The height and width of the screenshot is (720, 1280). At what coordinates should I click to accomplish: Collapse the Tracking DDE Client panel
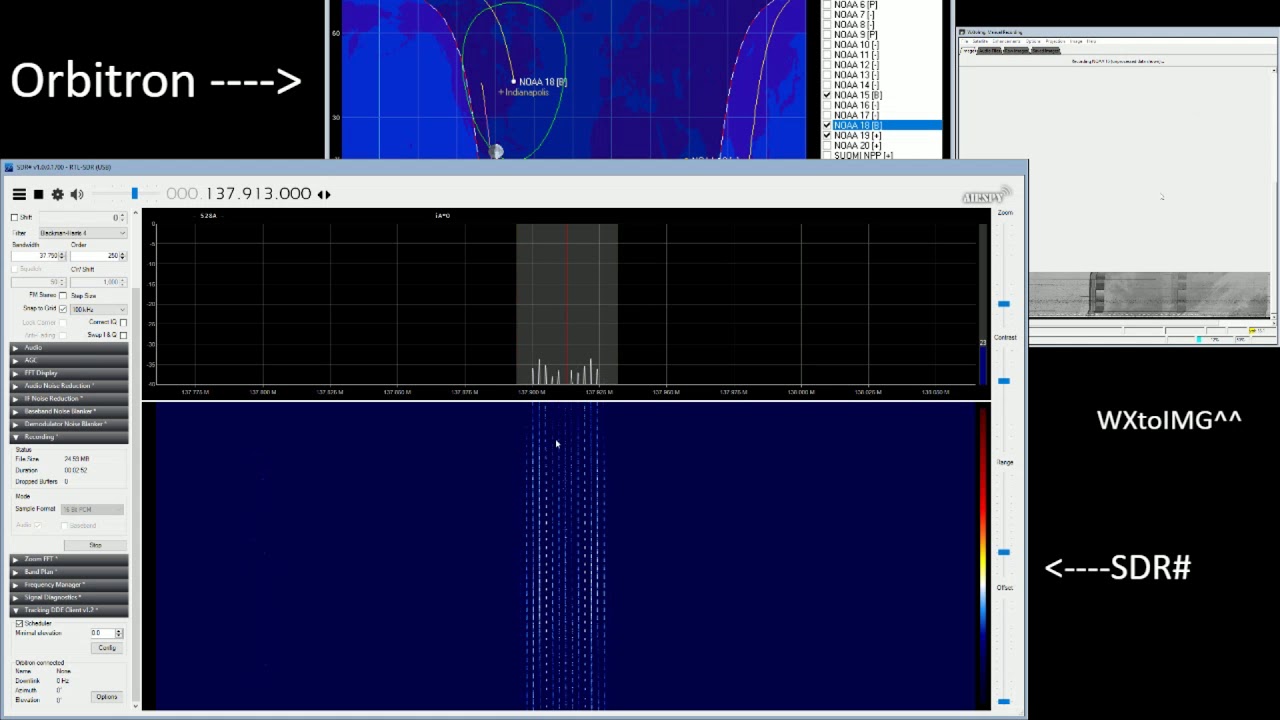[x=70, y=610]
